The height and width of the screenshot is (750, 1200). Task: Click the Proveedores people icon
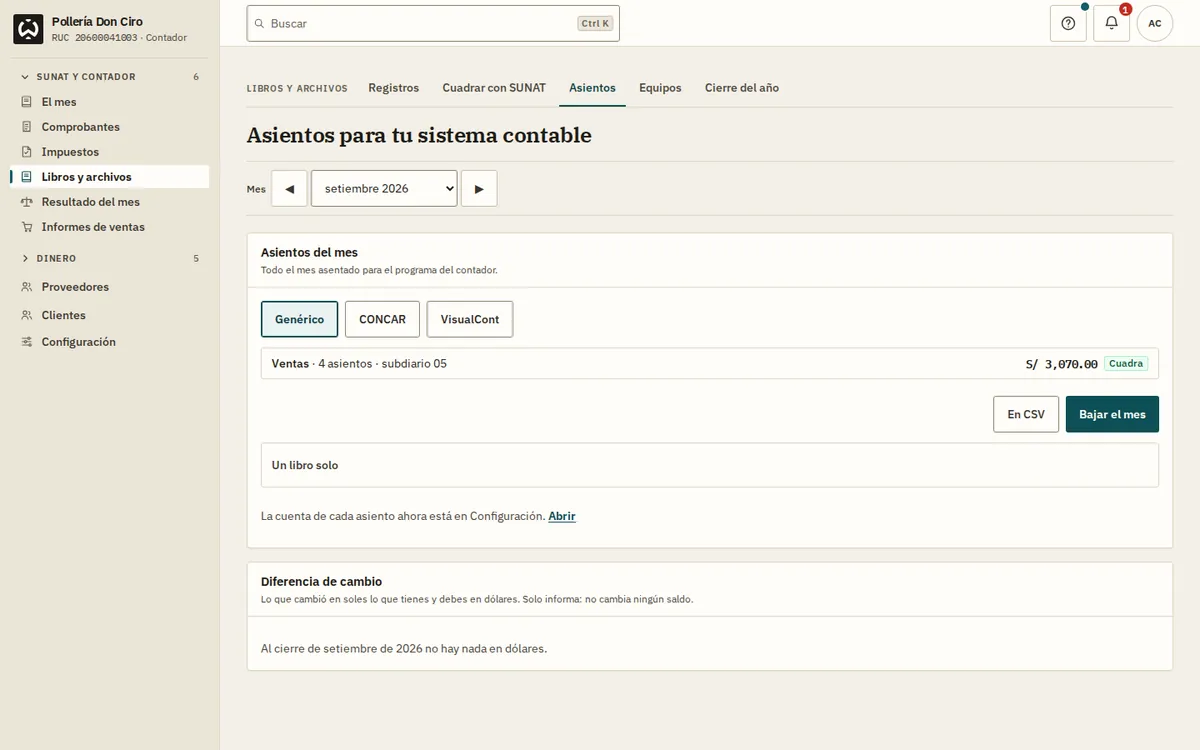27,287
